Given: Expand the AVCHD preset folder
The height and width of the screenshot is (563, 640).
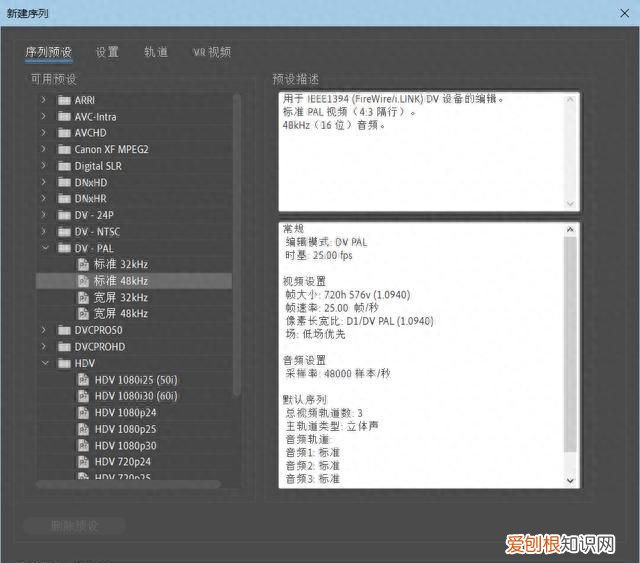Looking at the screenshot, I should pyautogui.click(x=44, y=133).
